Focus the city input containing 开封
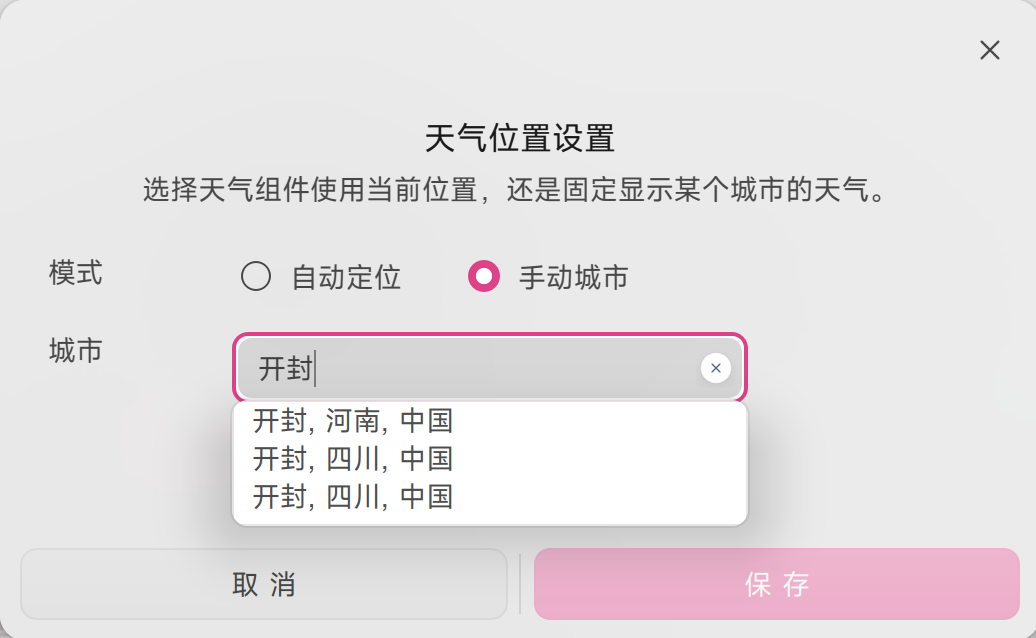 (x=500, y=369)
